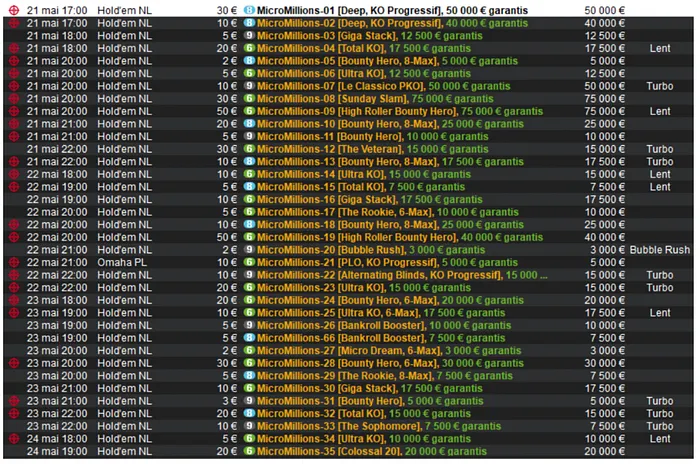The width and height of the screenshot is (700, 464).
Task: Select MicroMillions-19 High Roller Bounty Hero
Action: pyautogui.click(x=400, y=237)
